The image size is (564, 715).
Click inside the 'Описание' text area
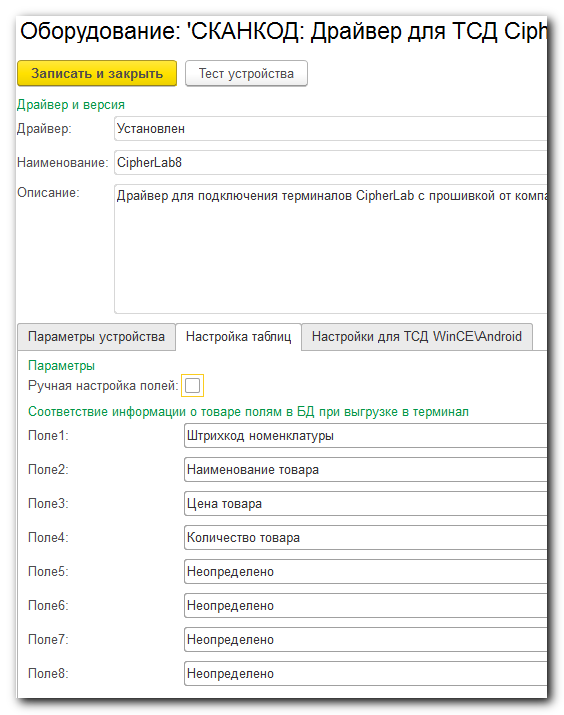tap(331, 249)
